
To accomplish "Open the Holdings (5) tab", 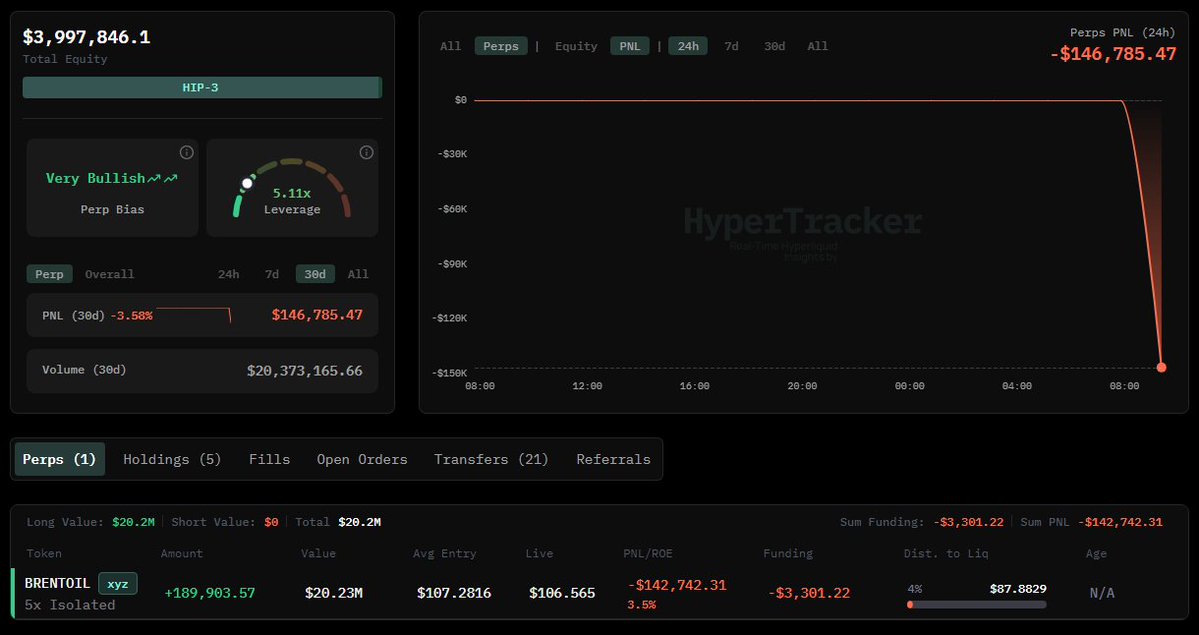I will 171,459.
